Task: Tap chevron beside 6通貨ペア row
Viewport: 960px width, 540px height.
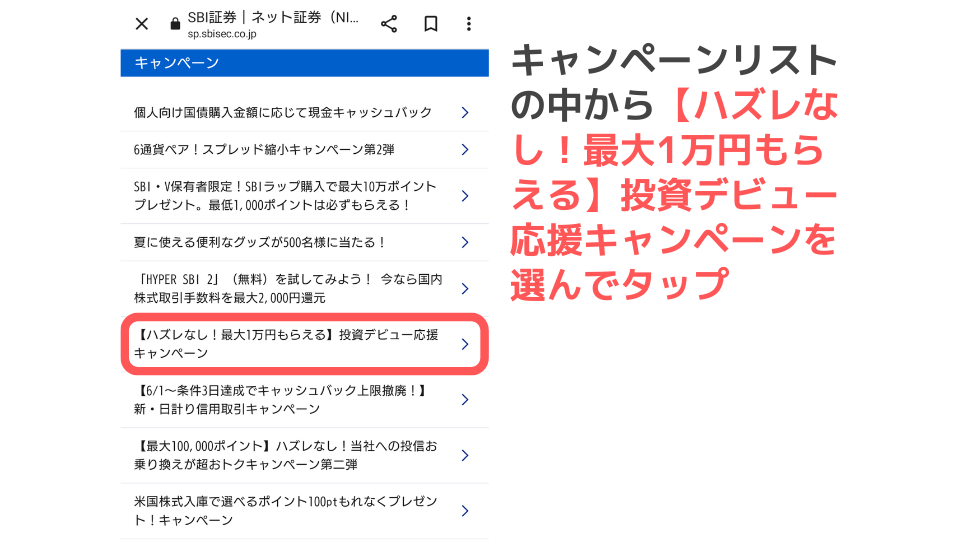Action: [x=465, y=150]
